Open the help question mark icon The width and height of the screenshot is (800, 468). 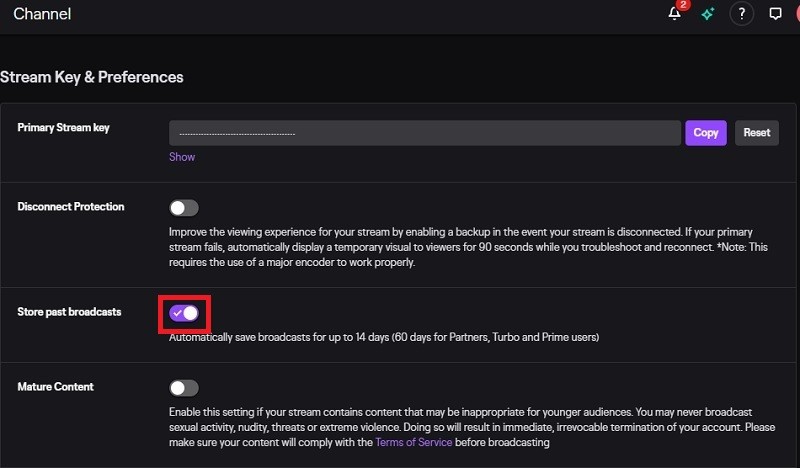tap(741, 14)
